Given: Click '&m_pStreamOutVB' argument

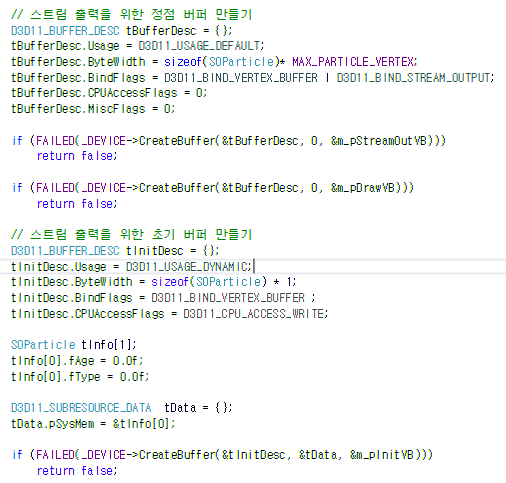Looking at the screenshot, I should point(379,141).
